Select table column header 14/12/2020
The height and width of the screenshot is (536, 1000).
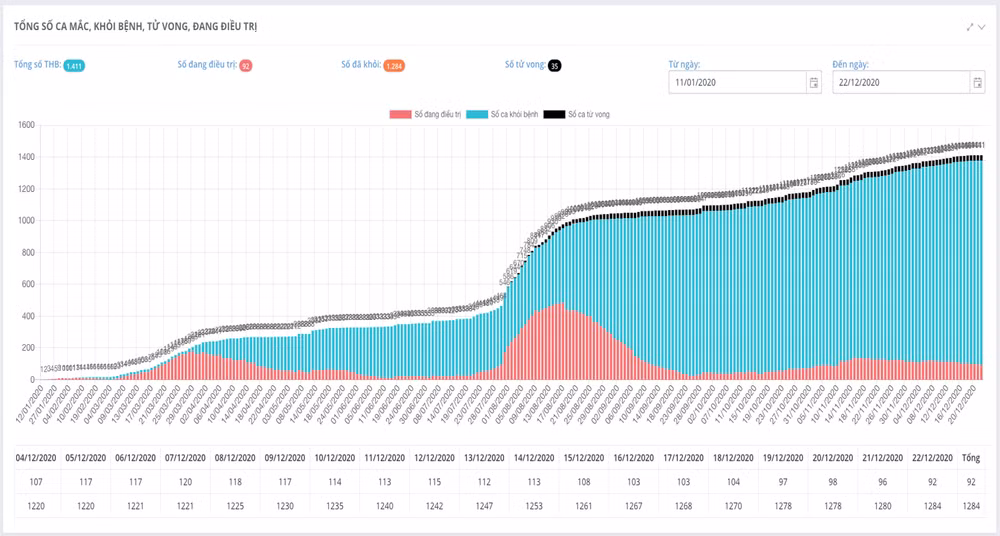click(533, 458)
